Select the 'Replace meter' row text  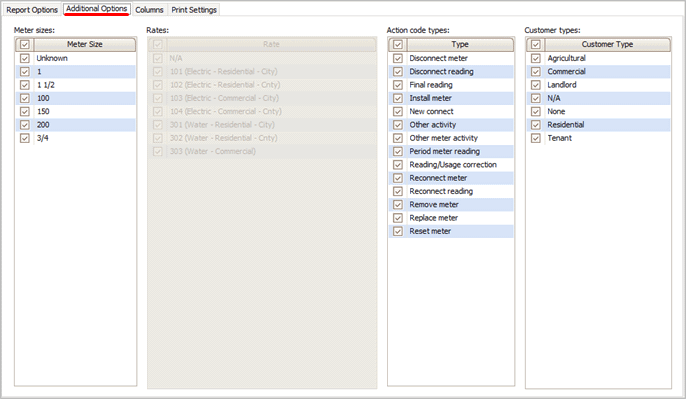434,218
